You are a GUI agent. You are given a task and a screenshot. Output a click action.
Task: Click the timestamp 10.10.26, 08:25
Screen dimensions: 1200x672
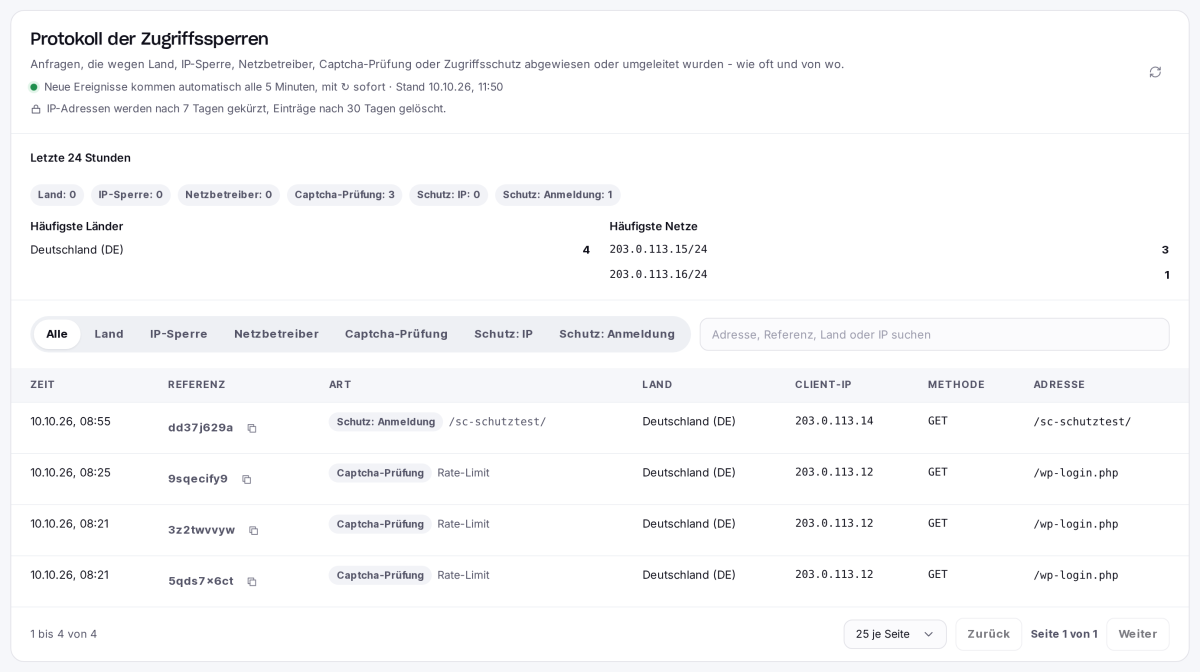tap(70, 472)
